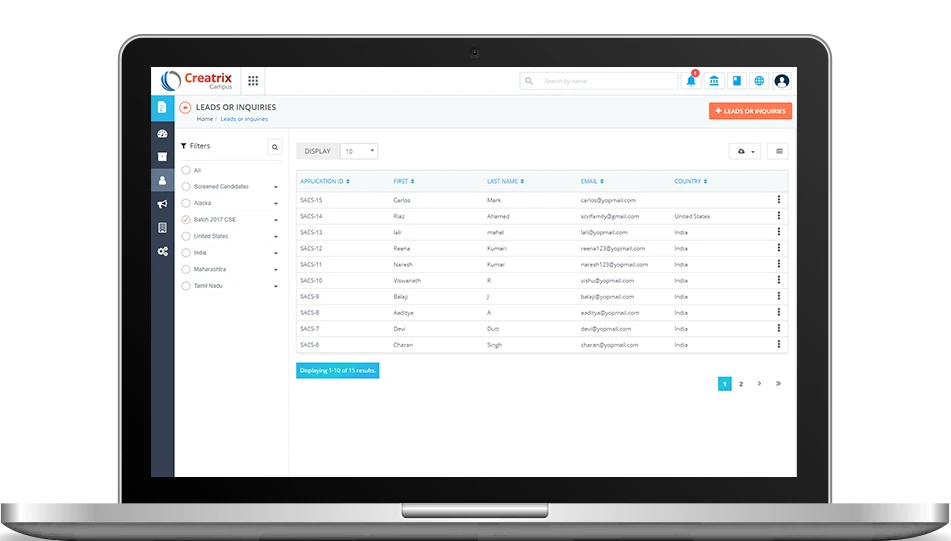Open the Display count dropdown

[359, 151]
